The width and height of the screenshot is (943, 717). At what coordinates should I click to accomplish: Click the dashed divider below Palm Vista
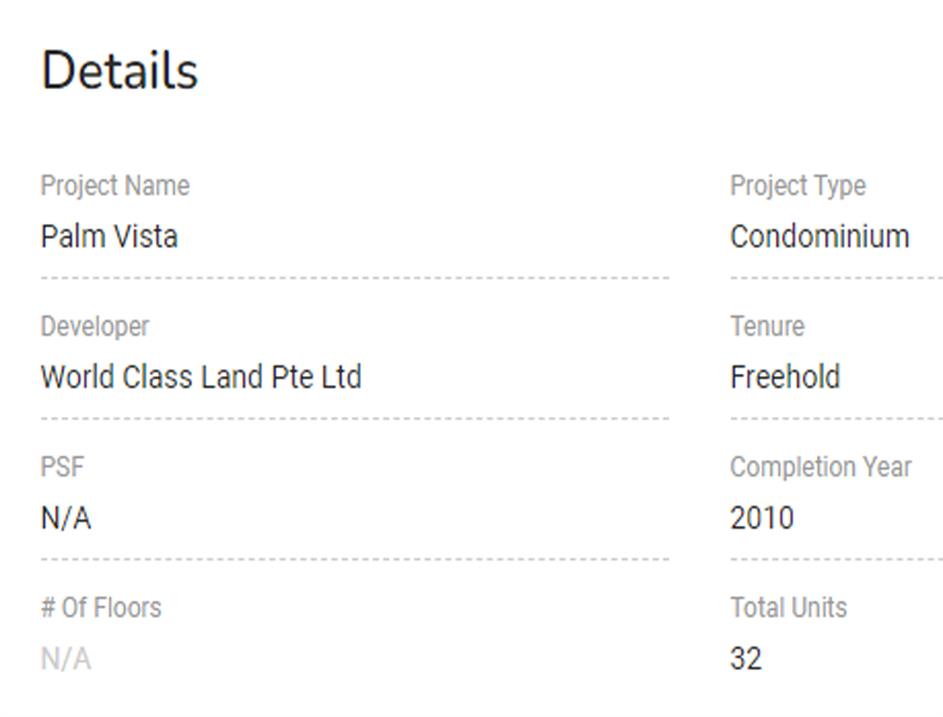coord(354,278)
